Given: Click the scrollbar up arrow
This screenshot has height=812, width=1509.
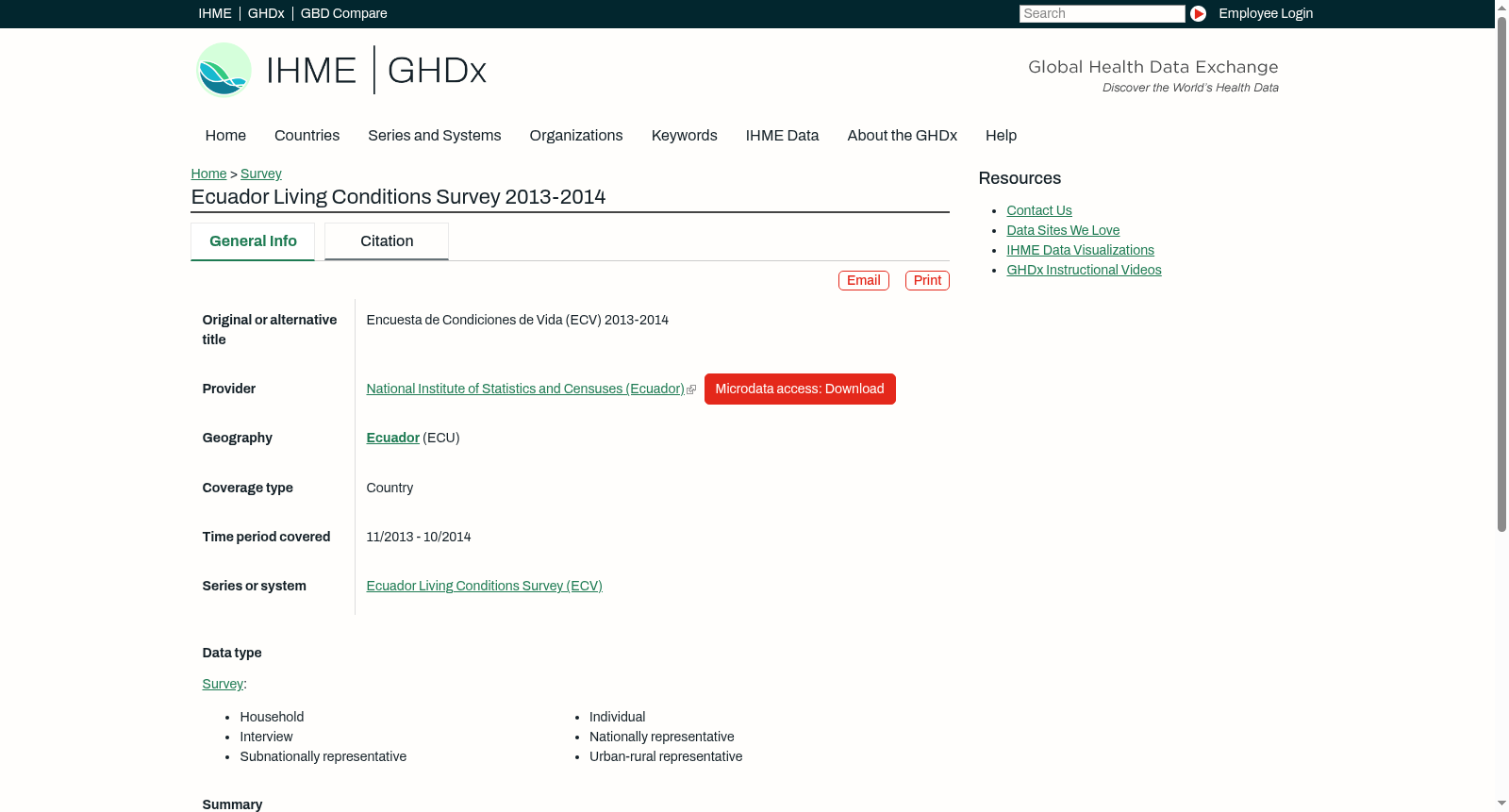Looking at the screenshot, I should click(1501, 7).
